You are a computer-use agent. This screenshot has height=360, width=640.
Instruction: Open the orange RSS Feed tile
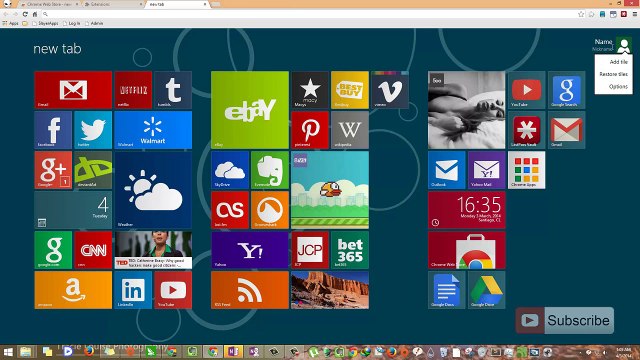(x=250, y=290)
